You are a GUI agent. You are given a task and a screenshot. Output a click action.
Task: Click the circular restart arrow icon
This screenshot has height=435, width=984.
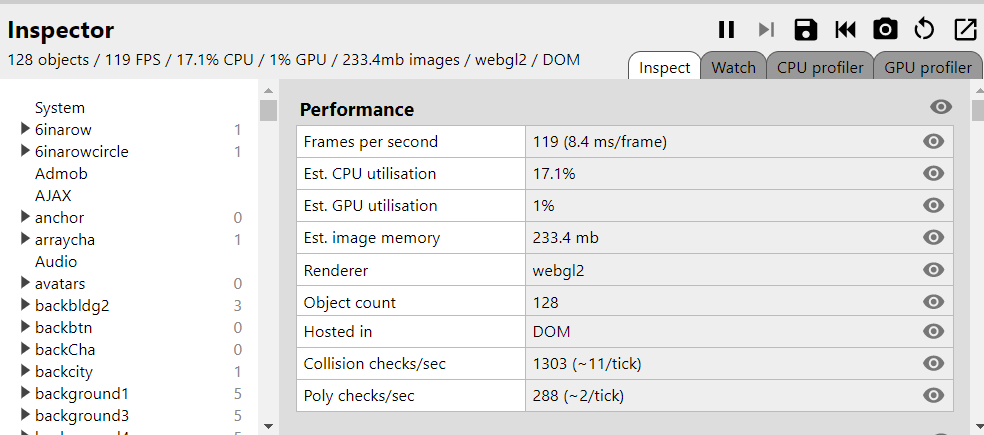tap(924, 30)
